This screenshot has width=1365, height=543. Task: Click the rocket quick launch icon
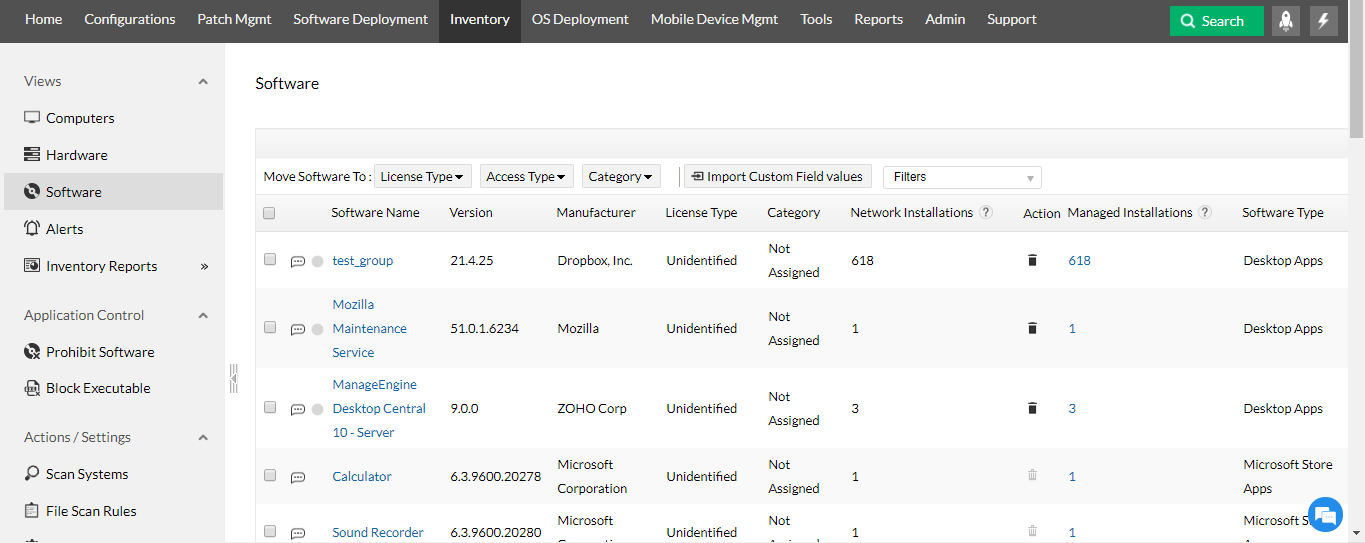[x=1286, y=21]
